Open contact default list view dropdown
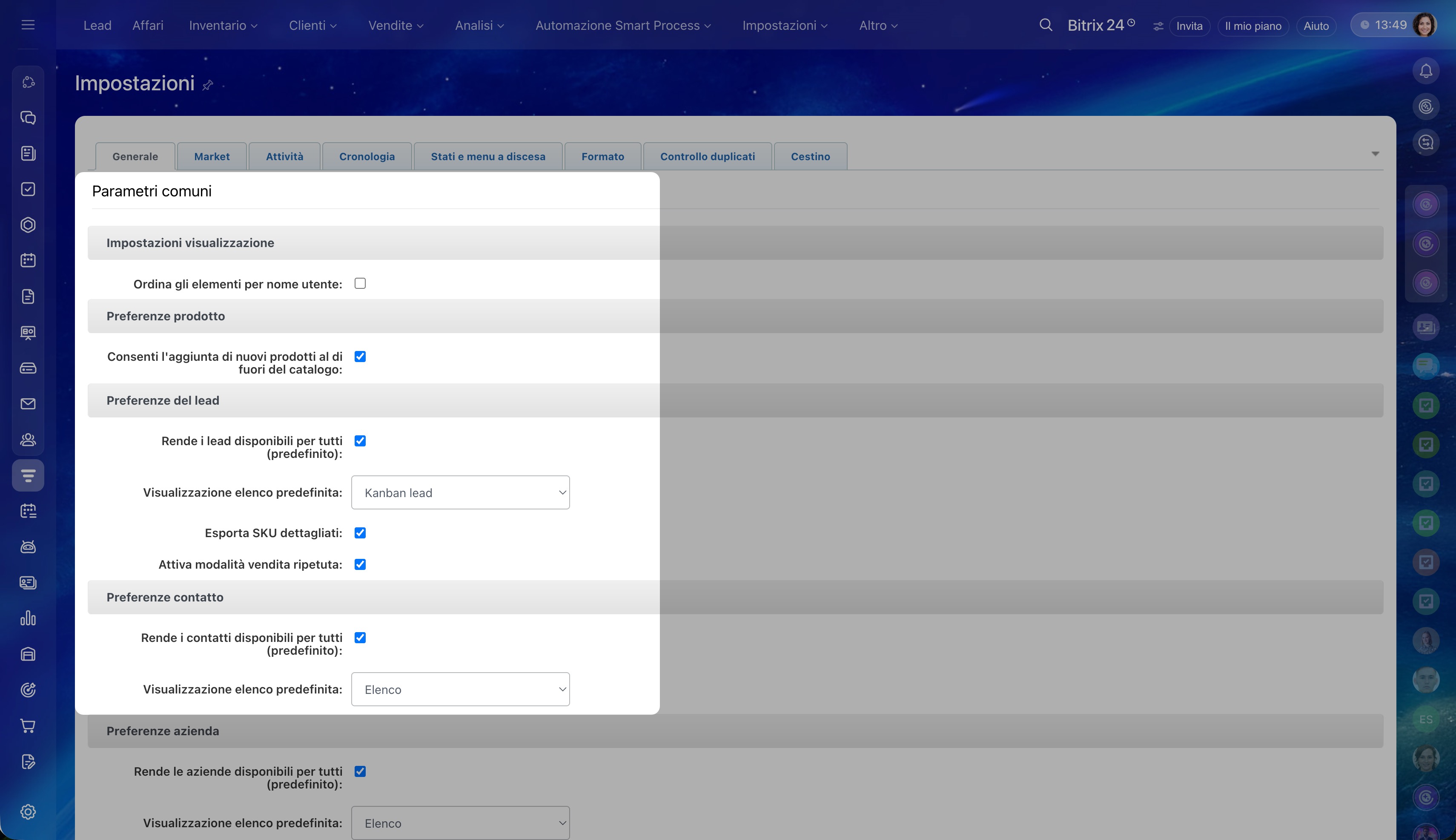The height and width of the screenshot is (840, 1456). point(460,689)
